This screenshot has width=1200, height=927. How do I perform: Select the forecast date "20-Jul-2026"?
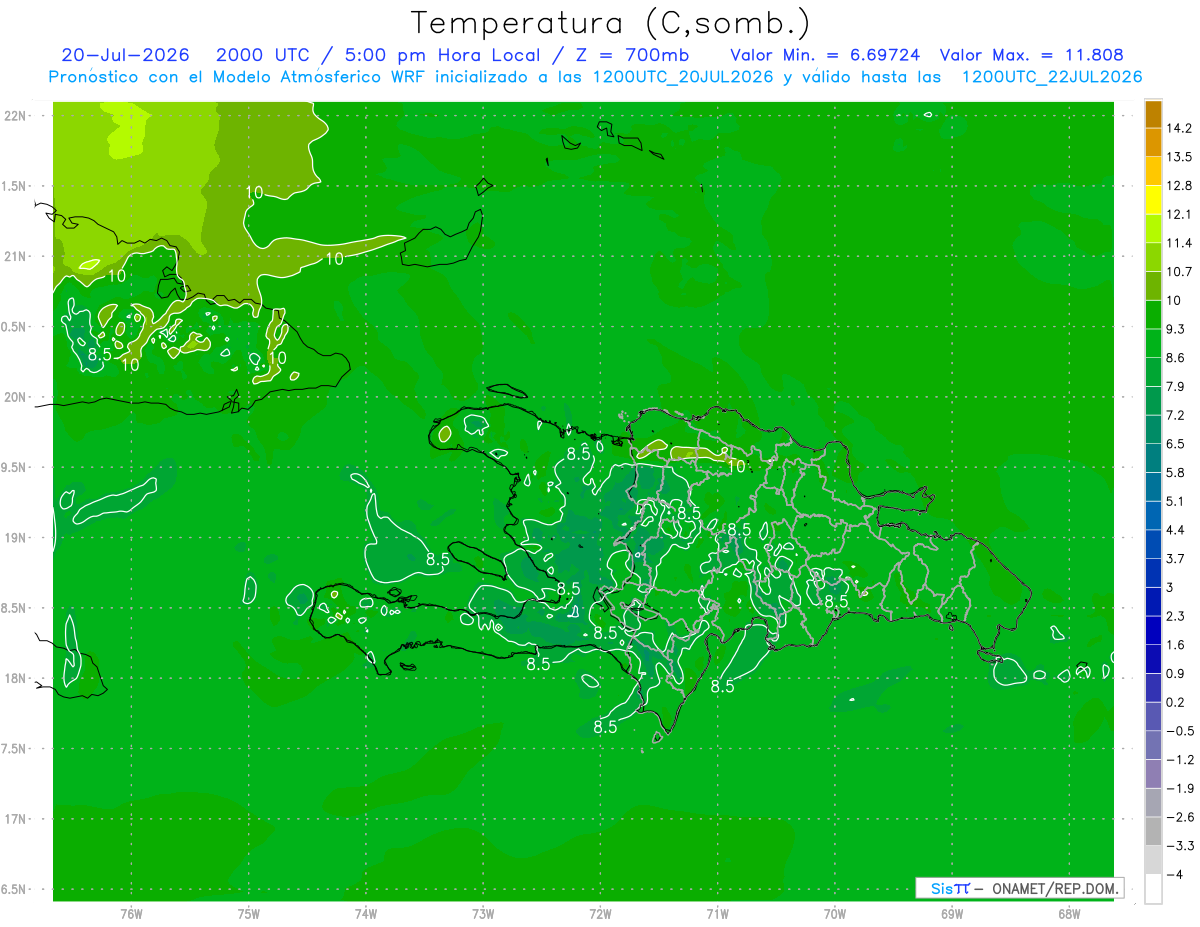(x=125, y=55)
